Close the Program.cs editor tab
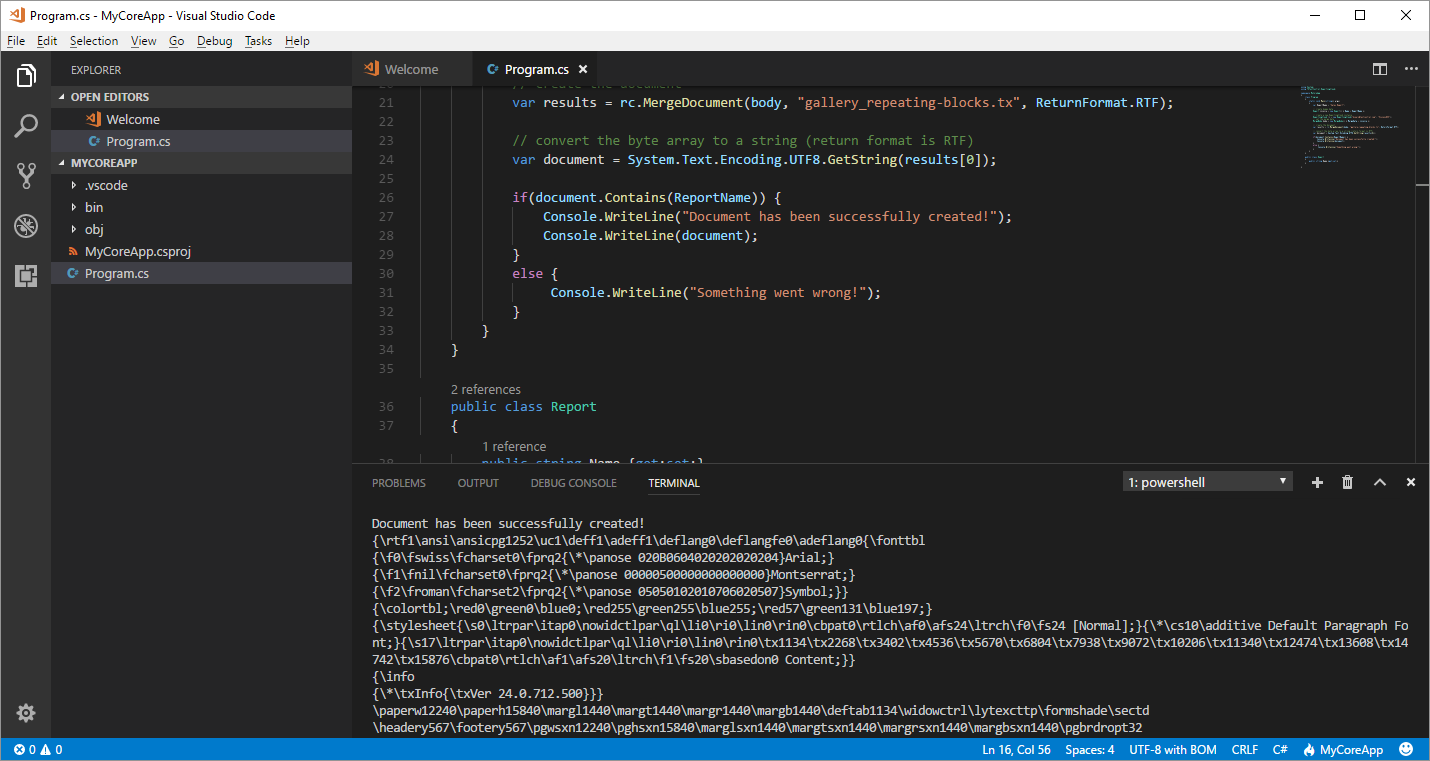Viewport: 1430px width, 761px height. coord(583,69)
